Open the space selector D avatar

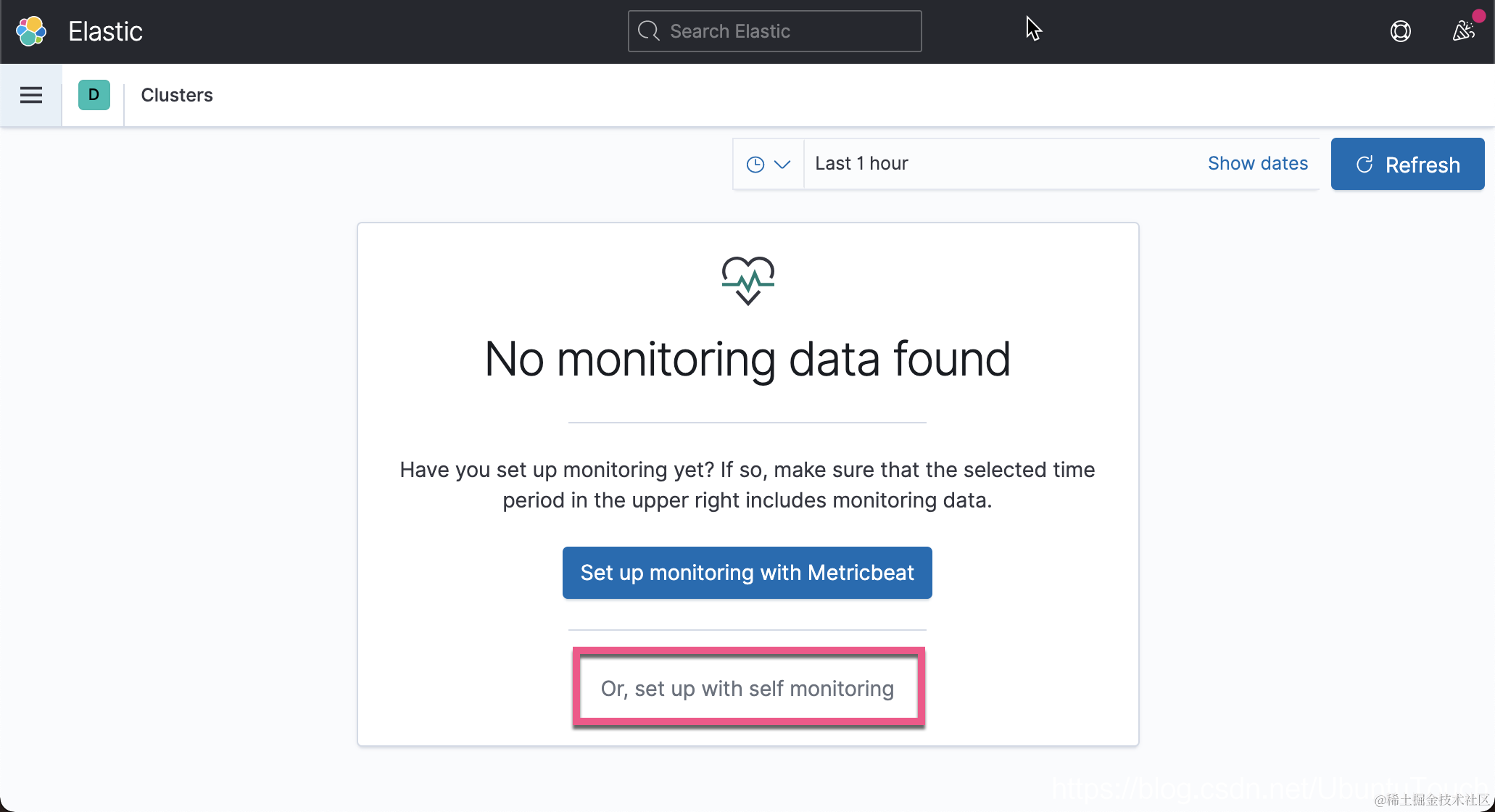94,95
